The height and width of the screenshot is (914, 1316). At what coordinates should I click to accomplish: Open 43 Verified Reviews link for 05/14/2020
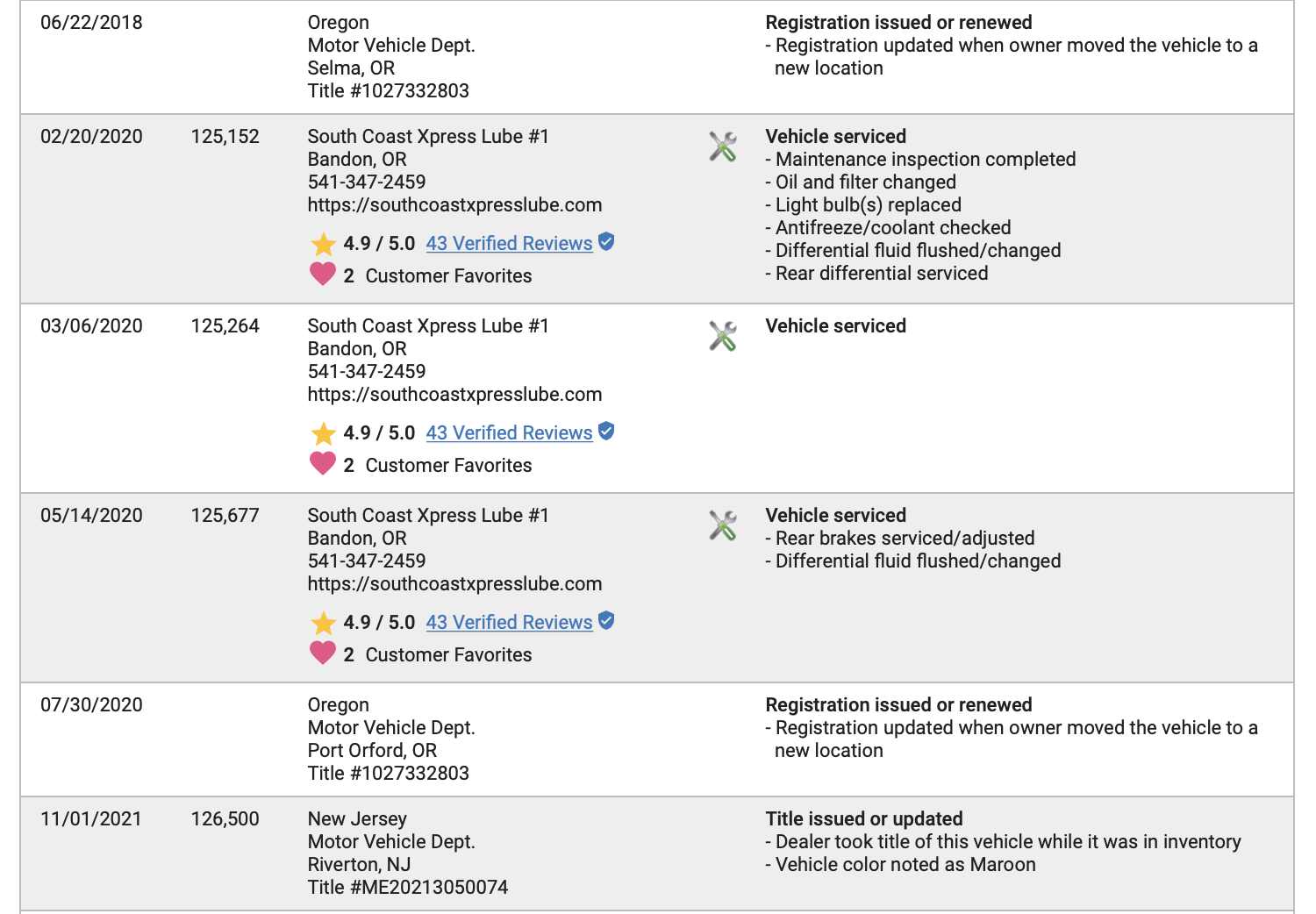[x=509, y=623]
